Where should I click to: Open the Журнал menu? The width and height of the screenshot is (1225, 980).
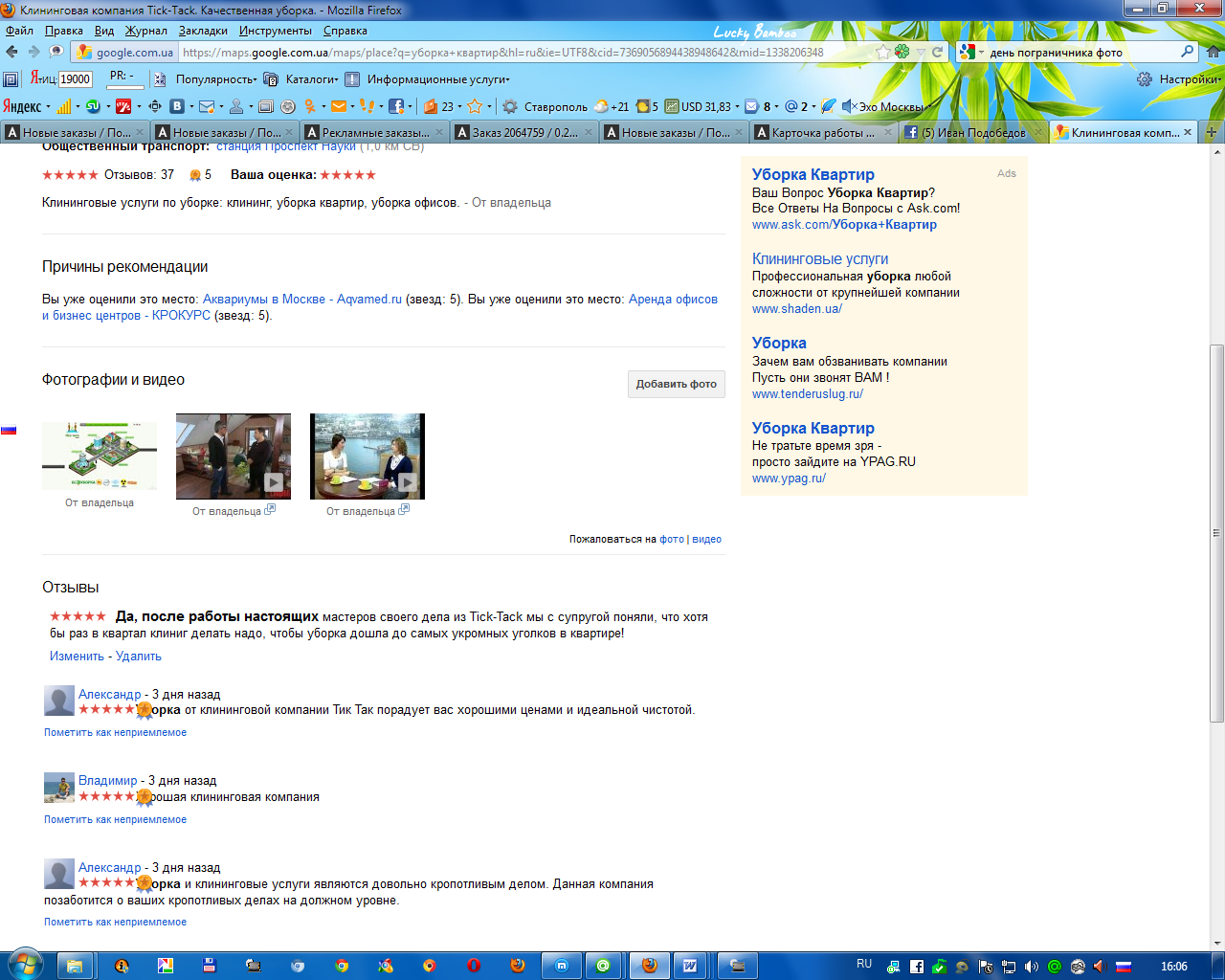[146, 31]
